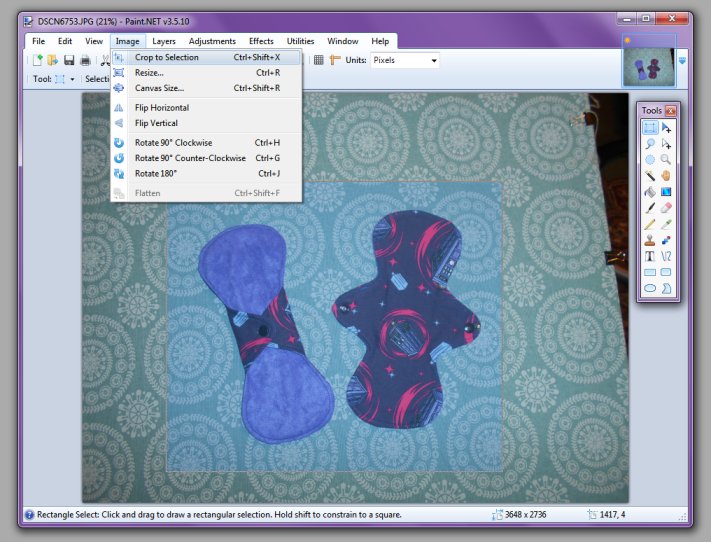Open the Units dropdown showing Pixels
Image resolution: width=711 pixels, height=542 pixels.
pyautogui.click(x=405, y=60)
